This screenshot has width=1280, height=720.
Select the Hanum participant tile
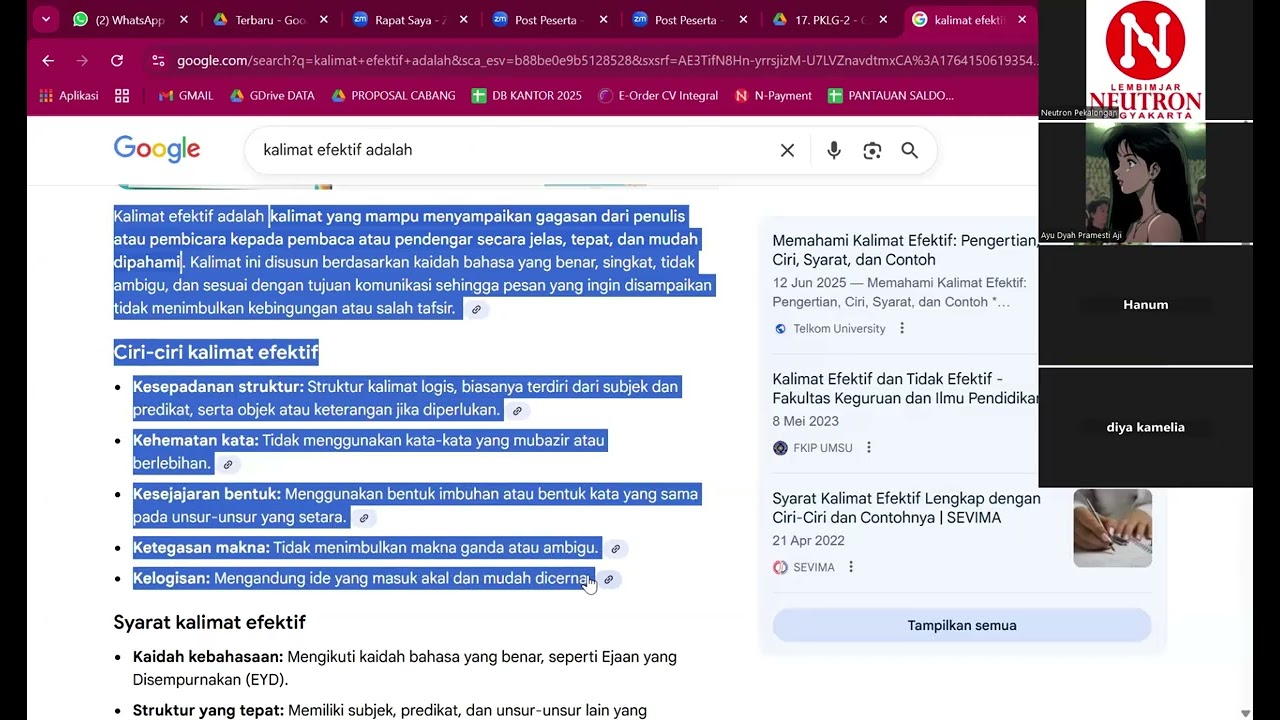tap(1145, 305)
